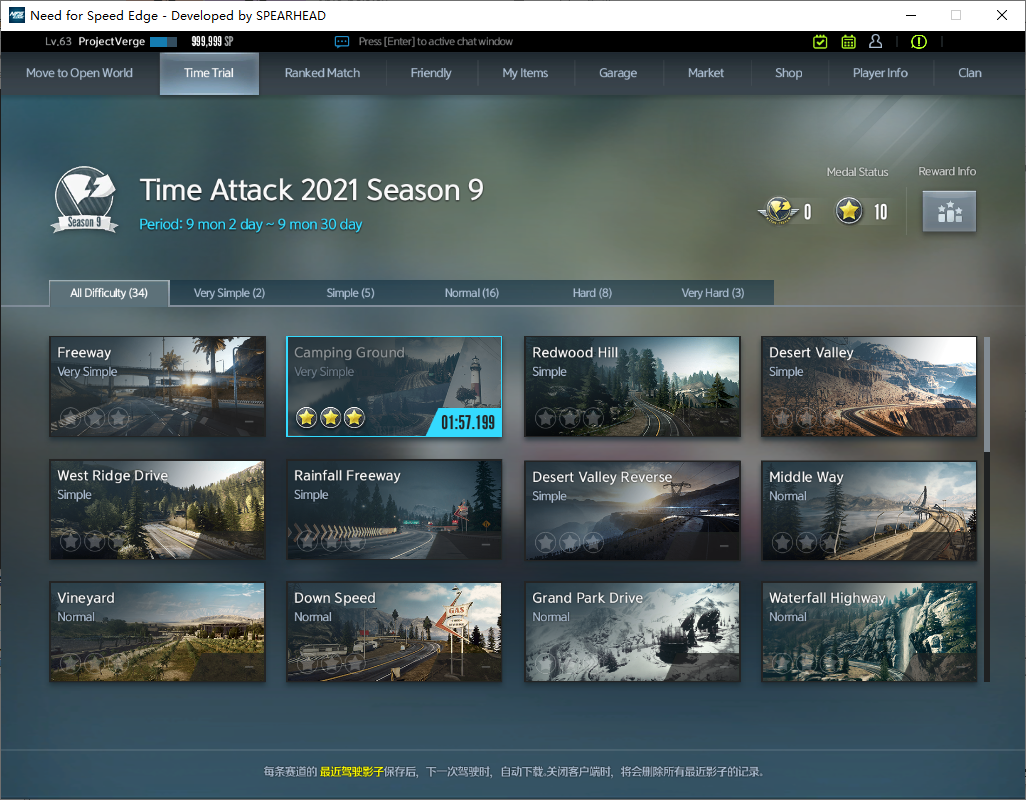Click the gold star medal icon
The width and height of the screenshot is (1026, 800).
[849, 211]
